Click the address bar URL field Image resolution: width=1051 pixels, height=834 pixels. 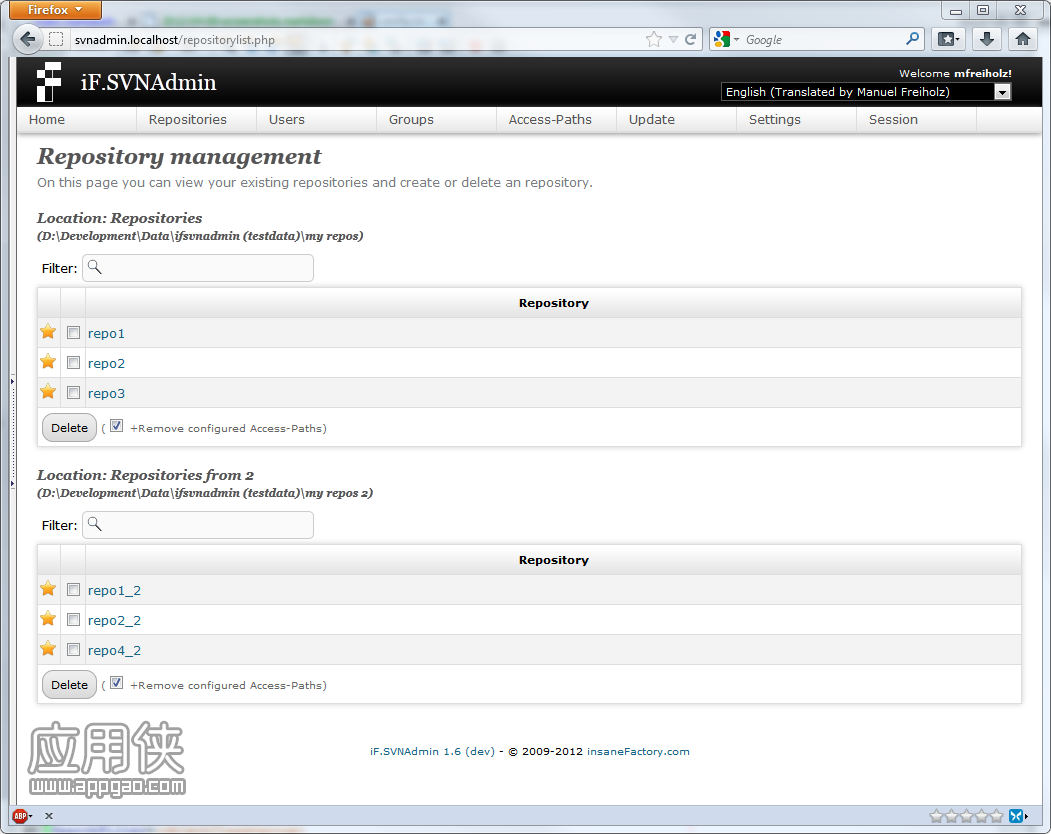355,40
